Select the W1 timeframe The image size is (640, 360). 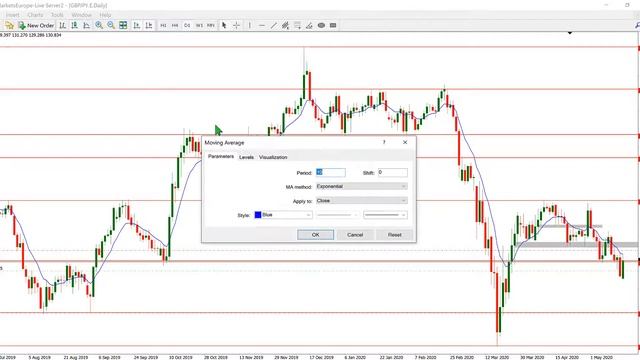(199, 25)
